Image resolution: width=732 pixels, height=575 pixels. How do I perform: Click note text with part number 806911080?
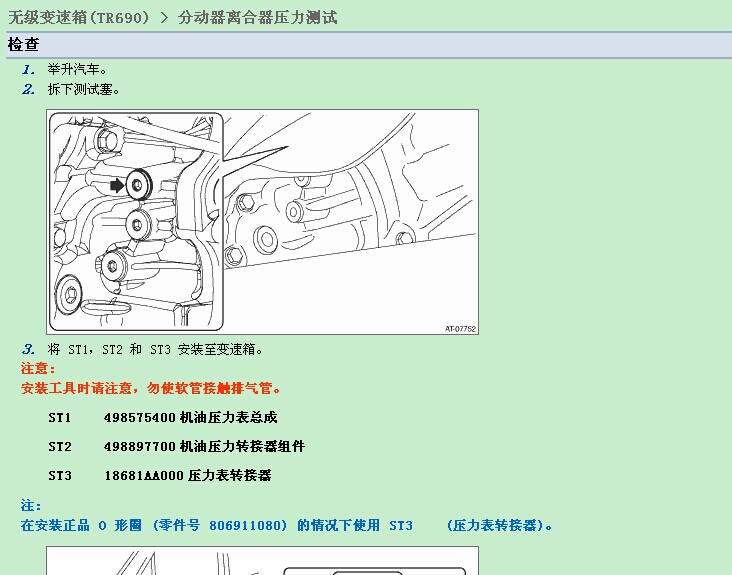pyautogui.click(x=287, y=525)
